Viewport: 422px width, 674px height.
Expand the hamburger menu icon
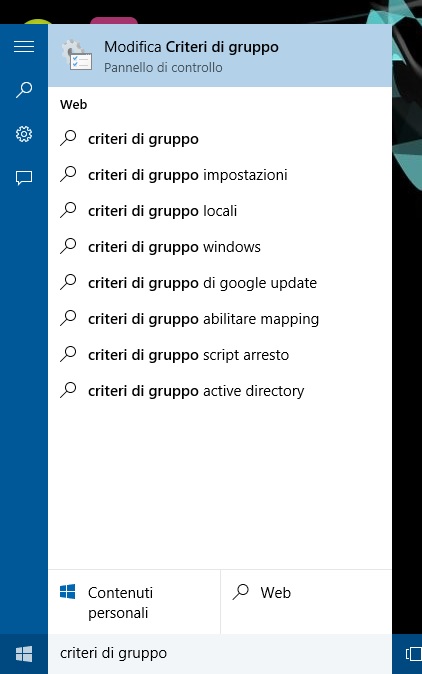click(x=24, y=46)
